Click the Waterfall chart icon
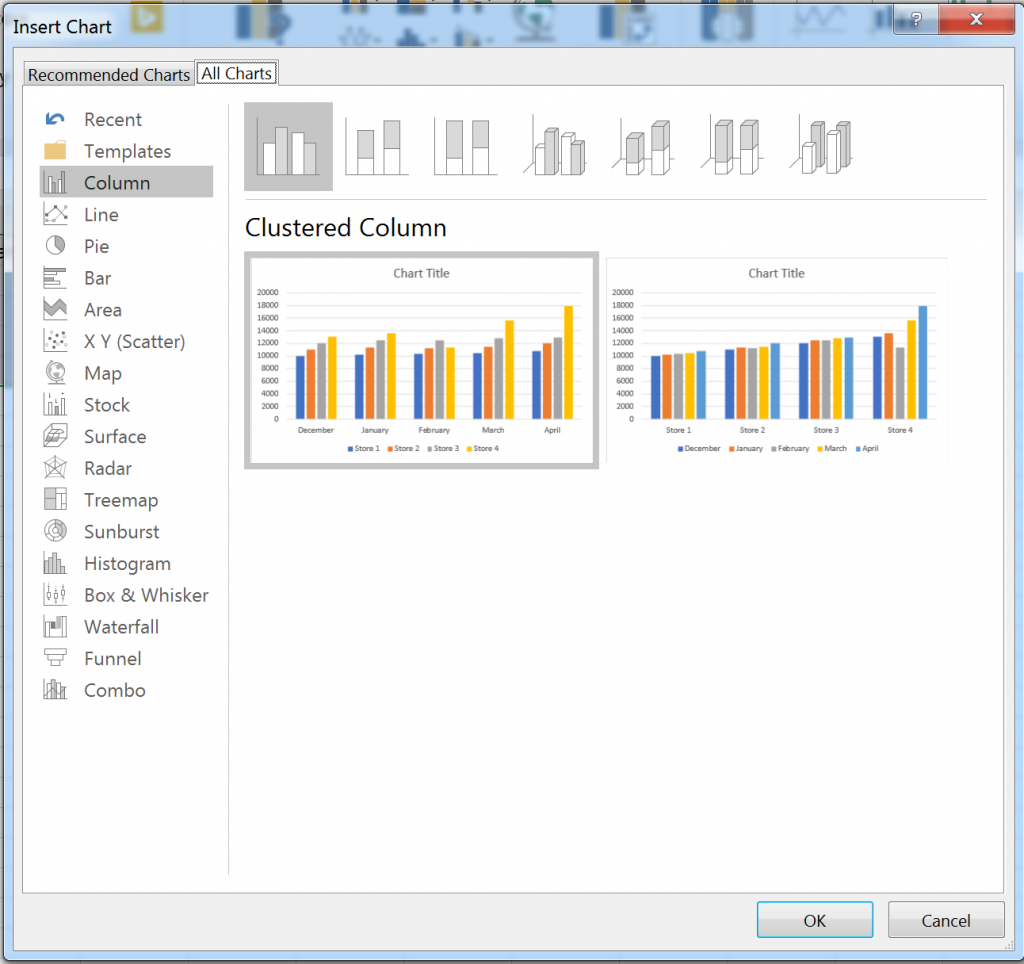The width and height of the screenshot is (1024, 964). pos(55,626)
